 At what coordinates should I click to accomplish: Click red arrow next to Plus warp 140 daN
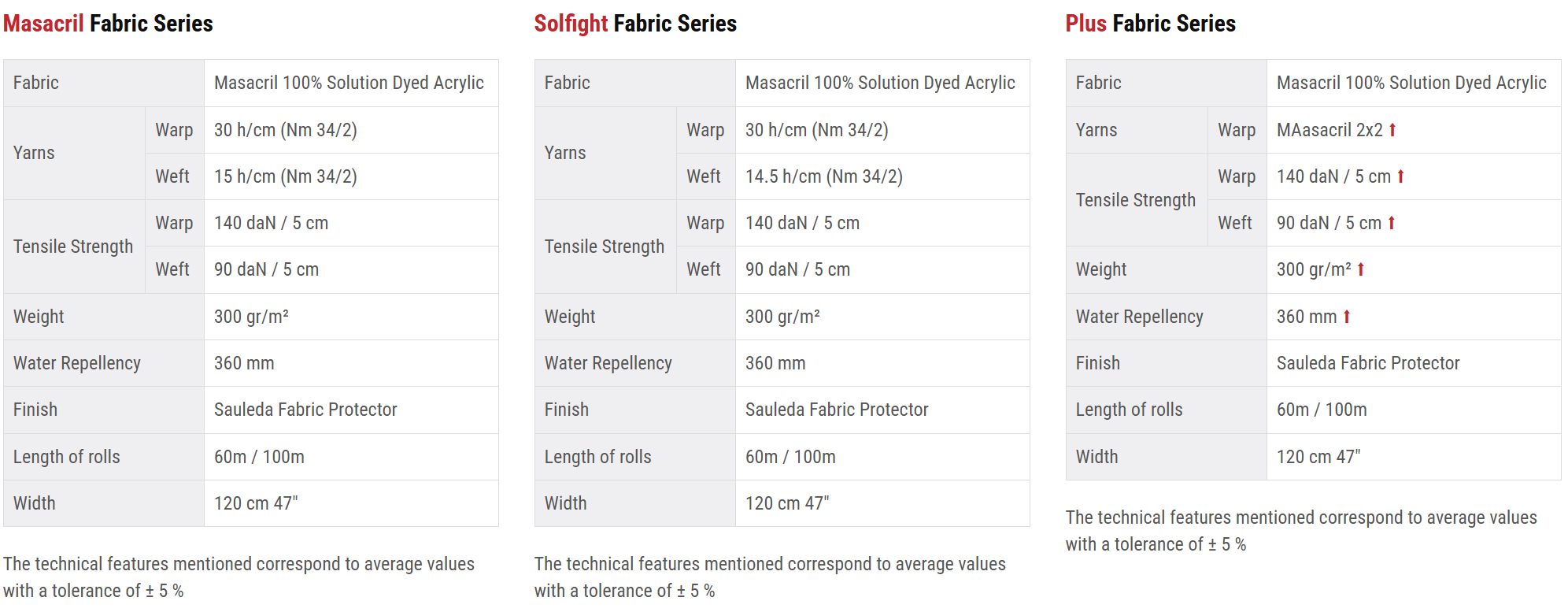pos(1401,176)
